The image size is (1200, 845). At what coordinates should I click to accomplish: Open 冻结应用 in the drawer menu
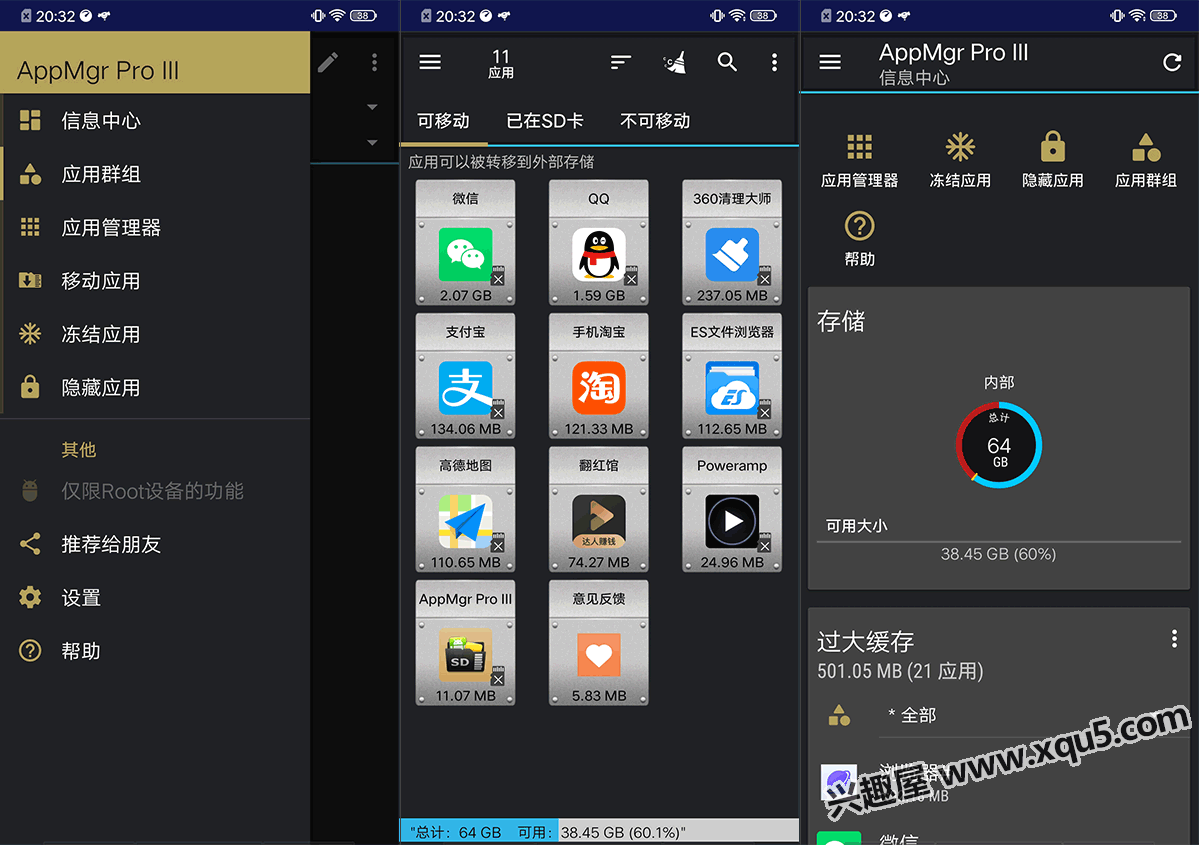155,334
